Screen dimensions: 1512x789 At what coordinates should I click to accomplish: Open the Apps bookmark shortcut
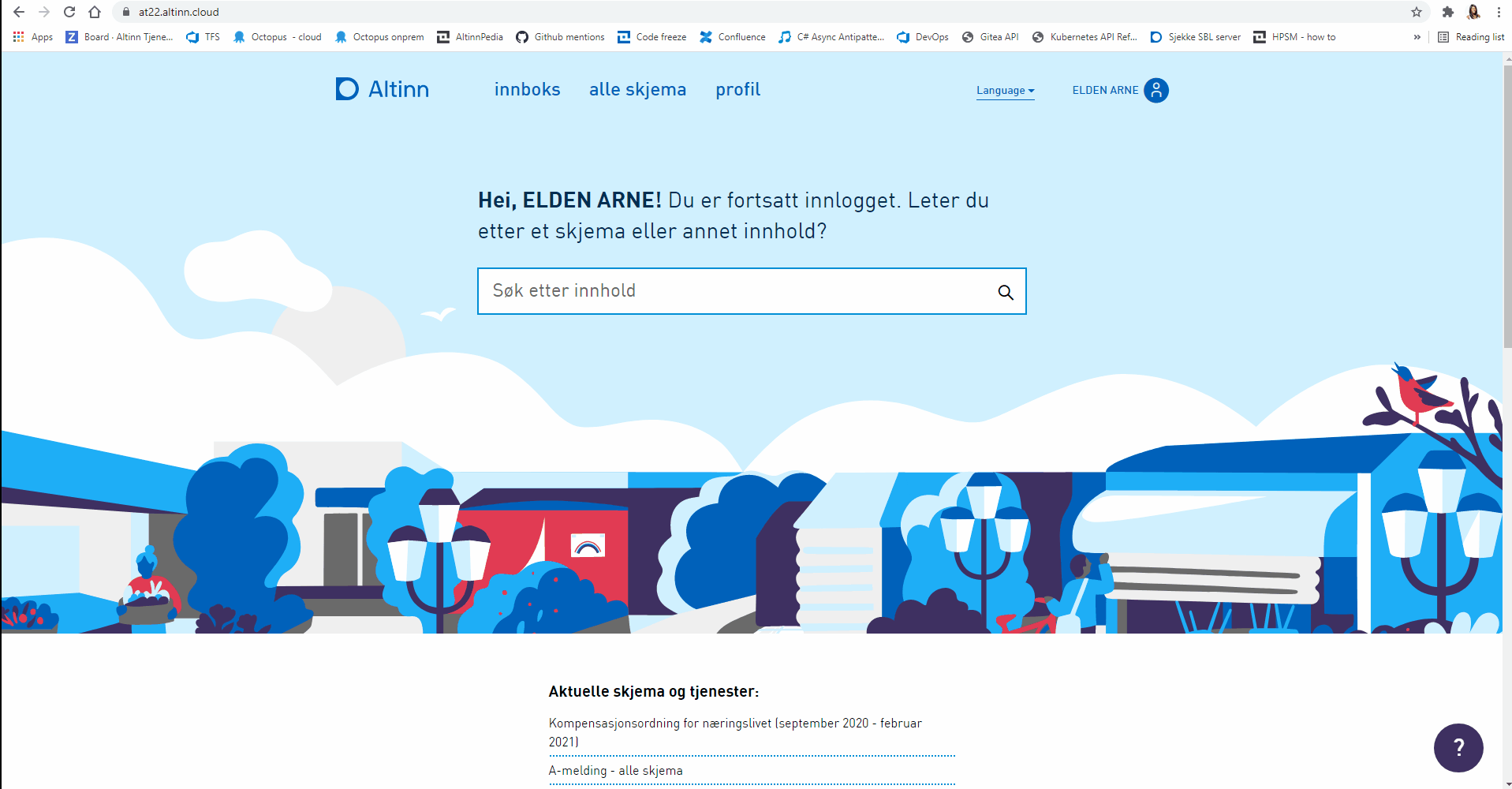click(x=33, y=37)
